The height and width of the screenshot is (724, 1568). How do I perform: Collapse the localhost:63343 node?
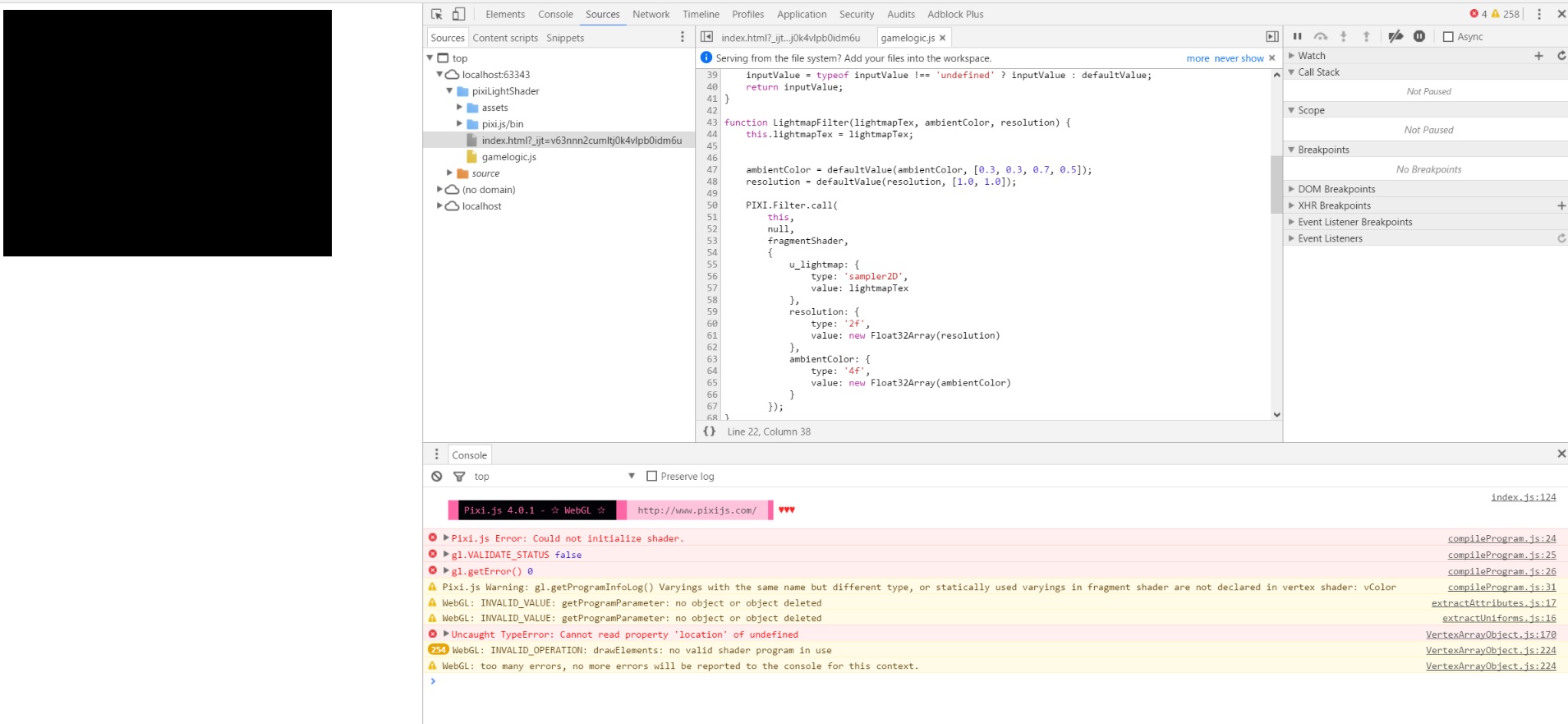click(439, 74)
